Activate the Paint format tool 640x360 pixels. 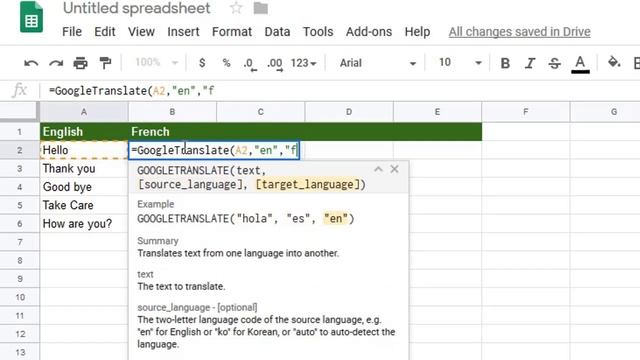(x=105, y=63)
